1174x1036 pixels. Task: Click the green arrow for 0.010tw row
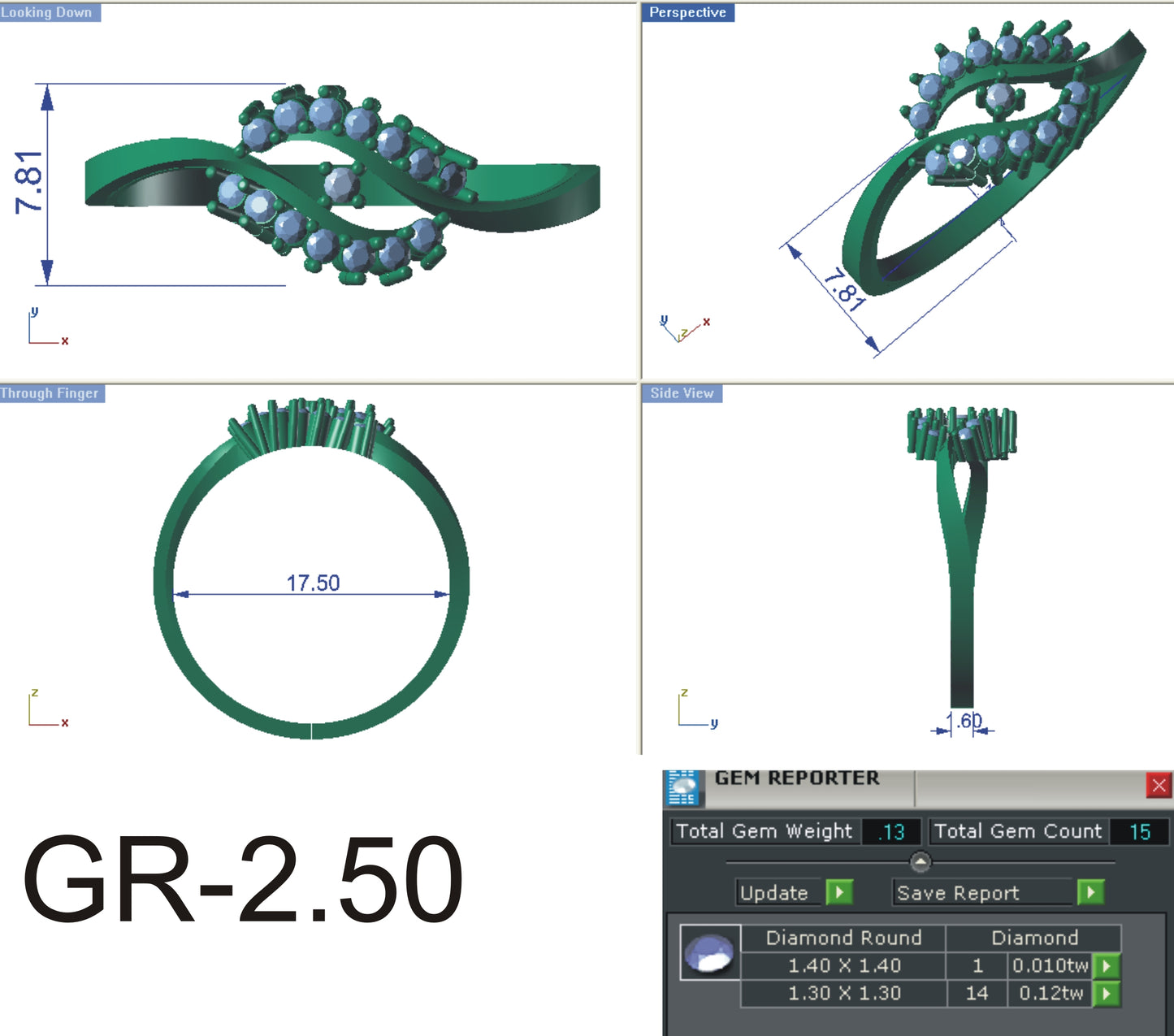pyautogui.click(x=1107, y=966)
